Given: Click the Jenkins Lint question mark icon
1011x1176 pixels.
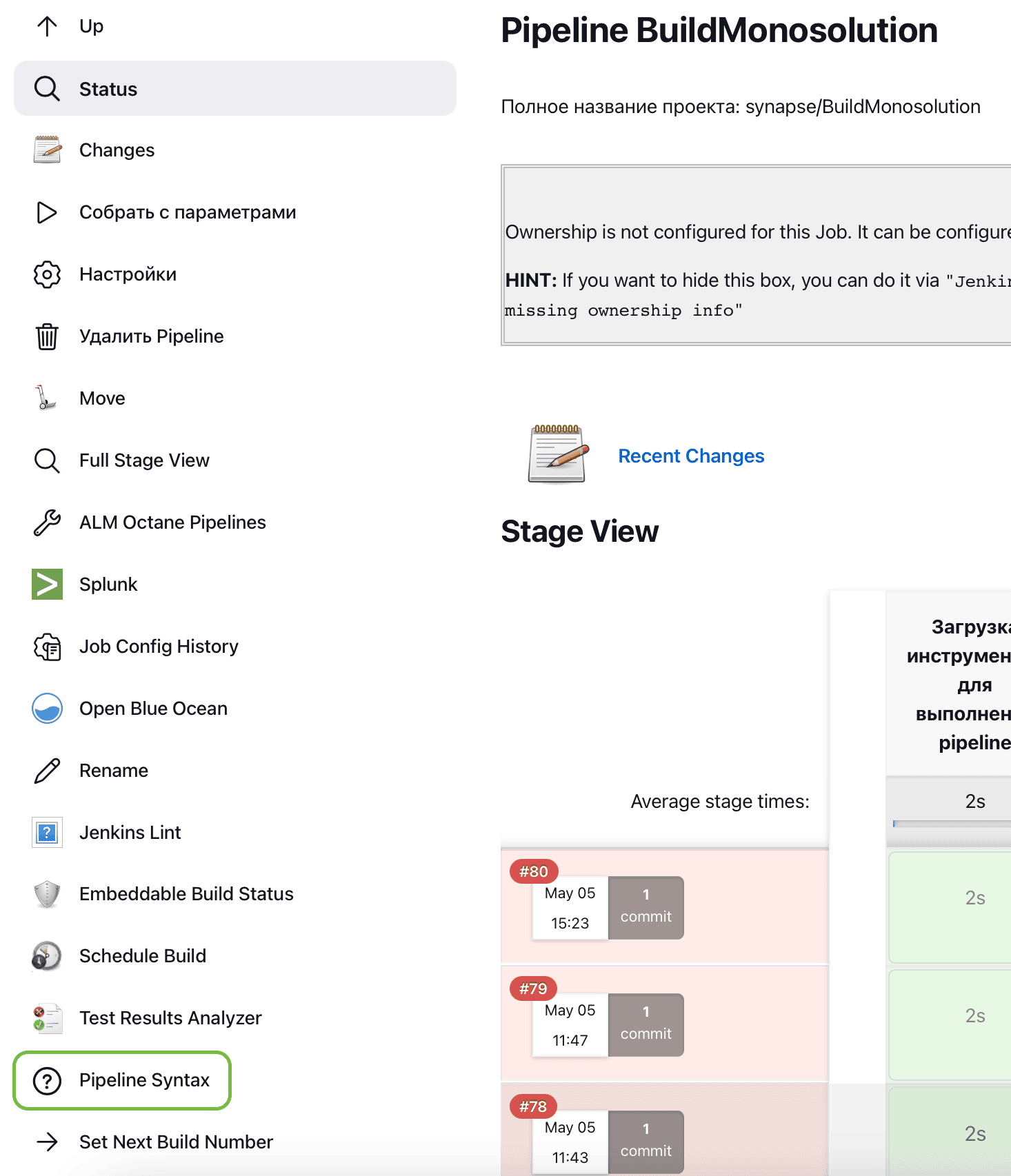Looking at the screenshot, I should (x=47, y=832).
